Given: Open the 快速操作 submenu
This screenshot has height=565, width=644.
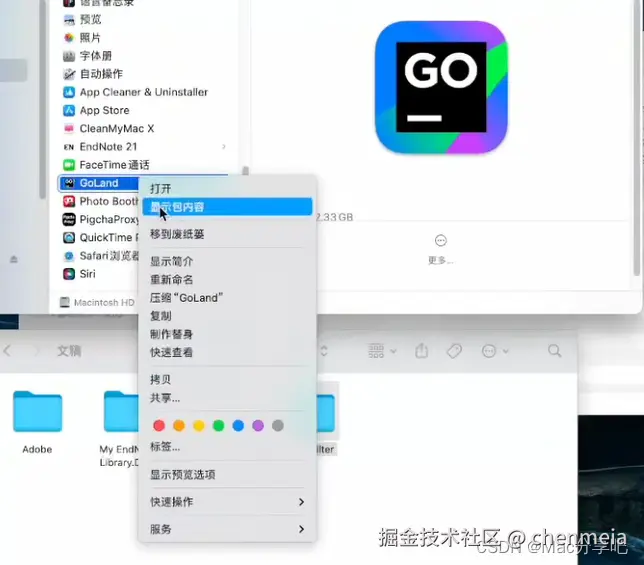Looking at the screenshot, I should pyautogui.click(x=227, y=502).
